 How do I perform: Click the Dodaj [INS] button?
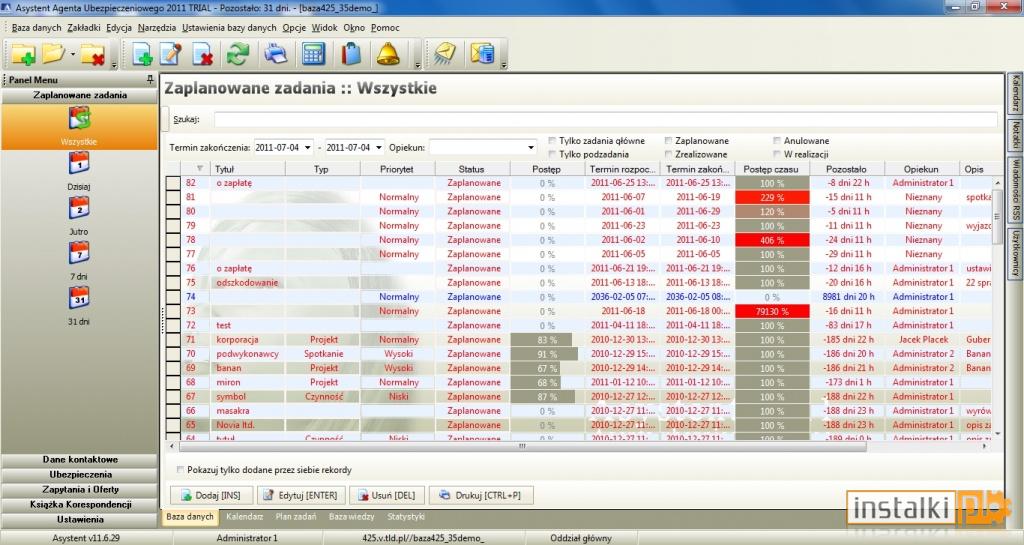coord(212,495)
